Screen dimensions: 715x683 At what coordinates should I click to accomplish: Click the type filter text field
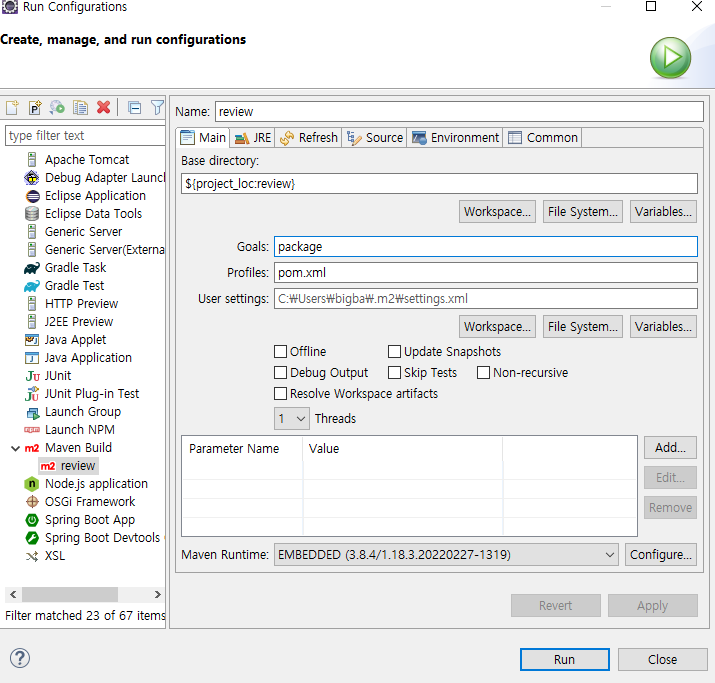pos(85,135)
